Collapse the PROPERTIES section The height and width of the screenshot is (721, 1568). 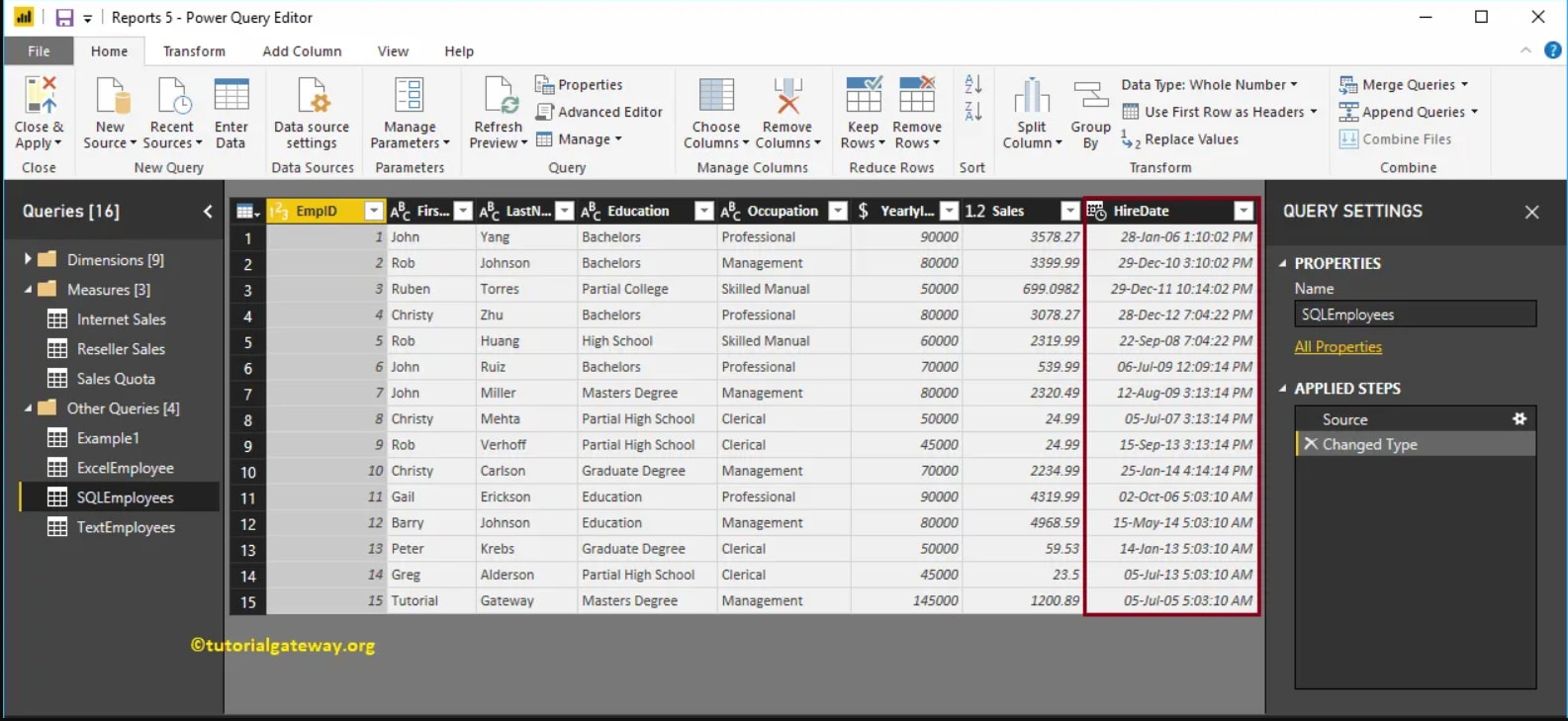coord(1283,263)
